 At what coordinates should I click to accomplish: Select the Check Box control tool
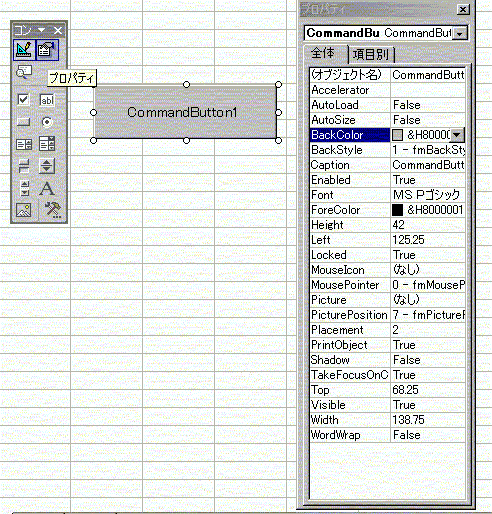coord(23,100)
